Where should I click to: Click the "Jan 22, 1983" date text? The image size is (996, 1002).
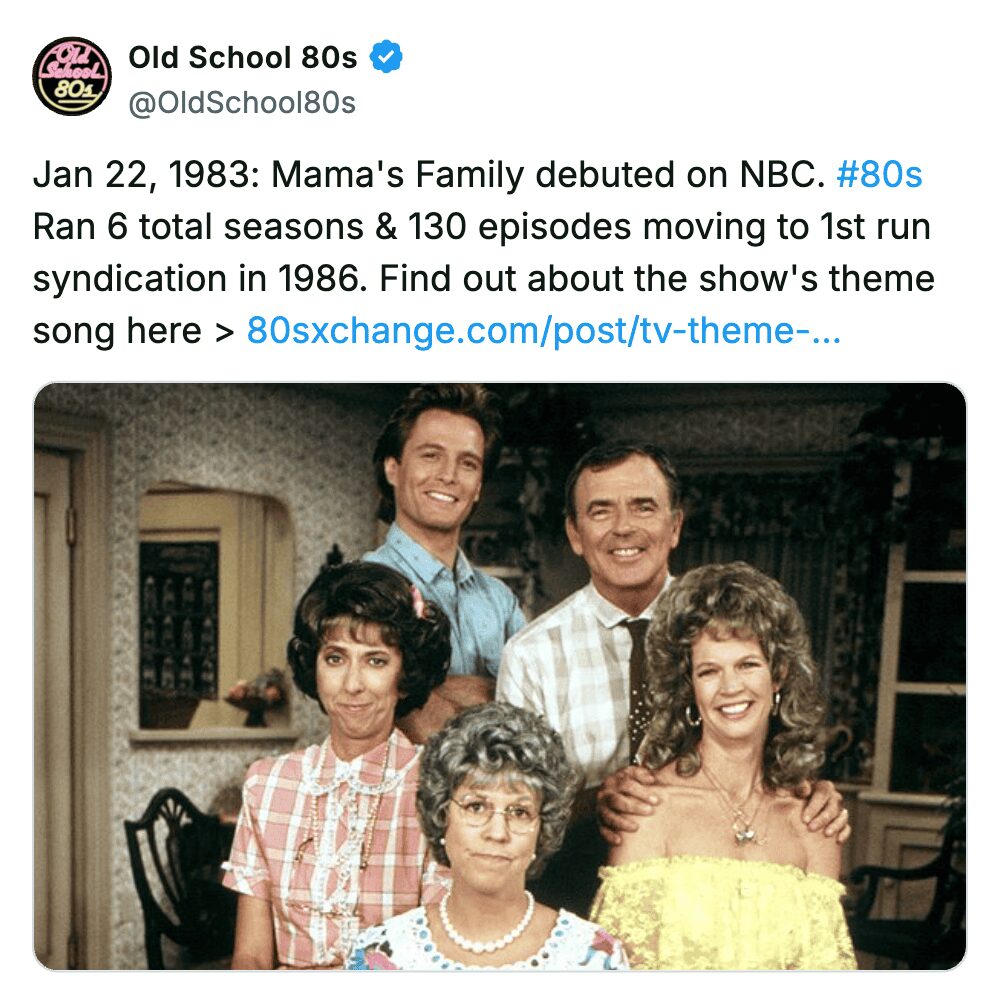coord(140,176)
